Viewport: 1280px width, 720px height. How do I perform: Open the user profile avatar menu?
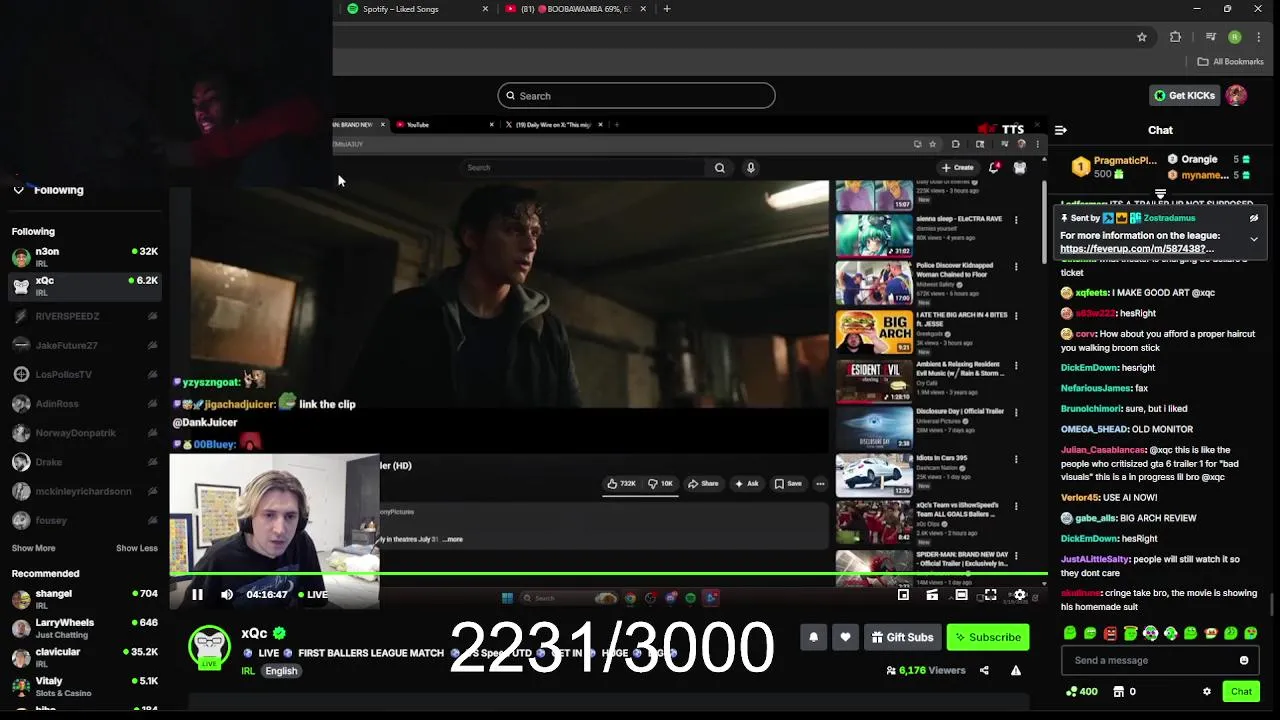click(x=1236, y=96)
